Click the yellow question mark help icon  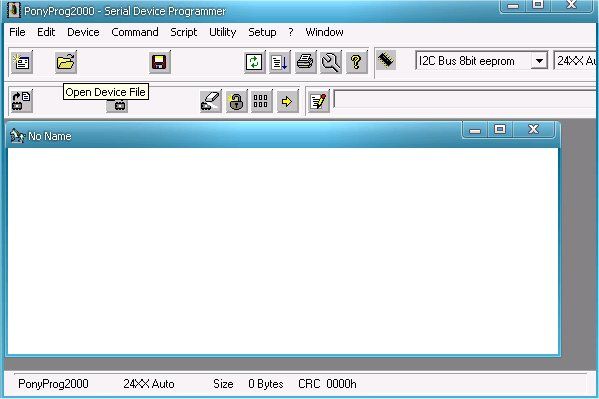[x=356, y=62]
